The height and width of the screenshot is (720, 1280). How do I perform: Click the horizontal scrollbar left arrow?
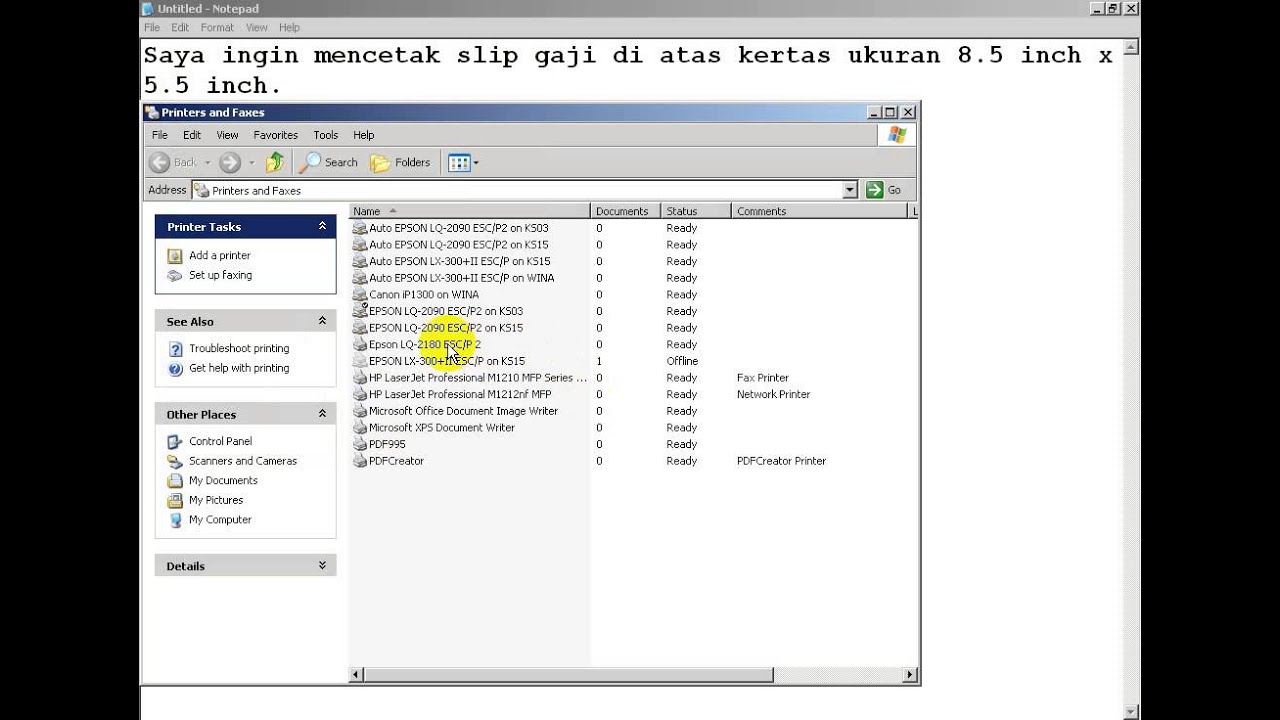[356, 675]
